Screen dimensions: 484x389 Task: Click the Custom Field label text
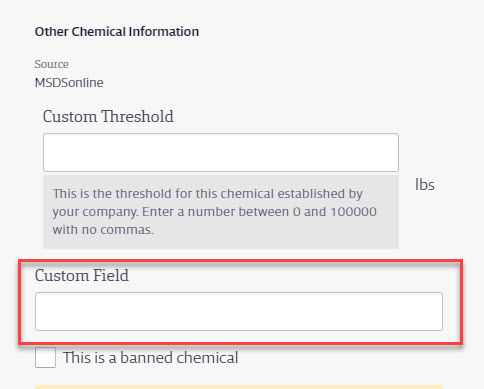click(82, 276)
